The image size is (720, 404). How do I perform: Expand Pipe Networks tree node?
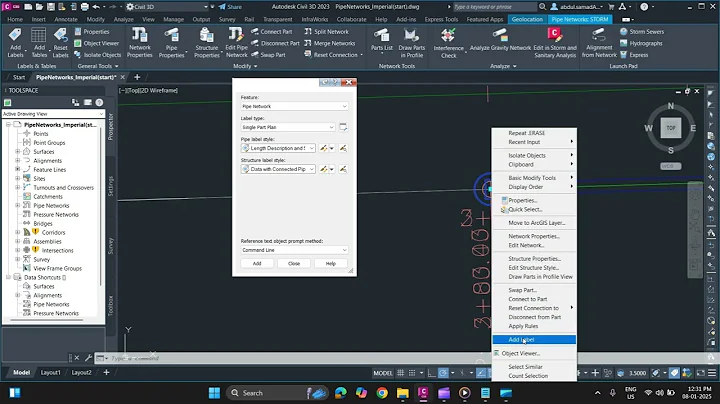tap(17, 206)
